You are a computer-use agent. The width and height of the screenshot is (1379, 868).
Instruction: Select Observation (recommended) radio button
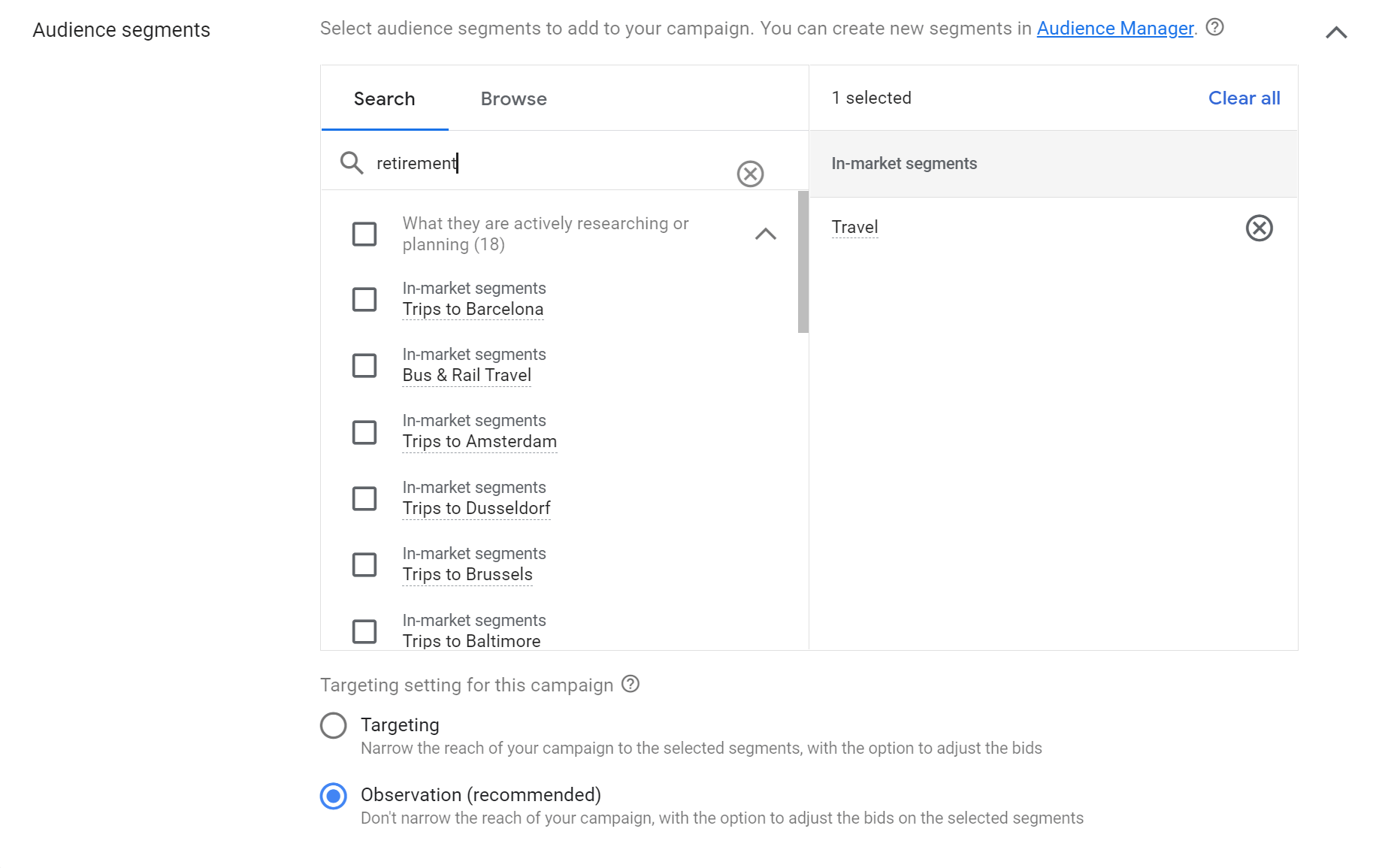pos(333,796)
